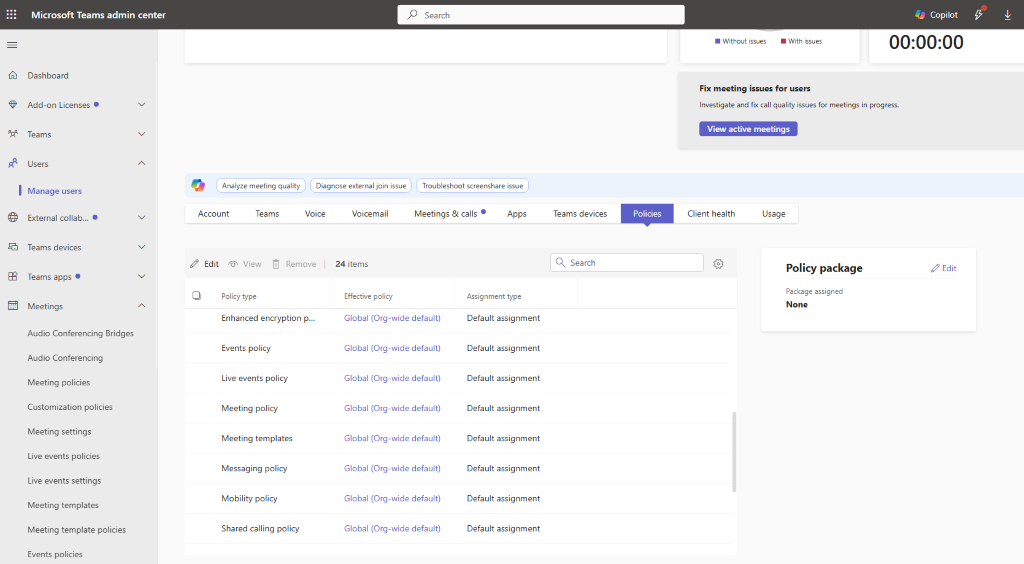This screenshot has height=564, width=1024.
Task: Open Meeting policy Global (Org-wide default) link
Action: tap(392, 408)
